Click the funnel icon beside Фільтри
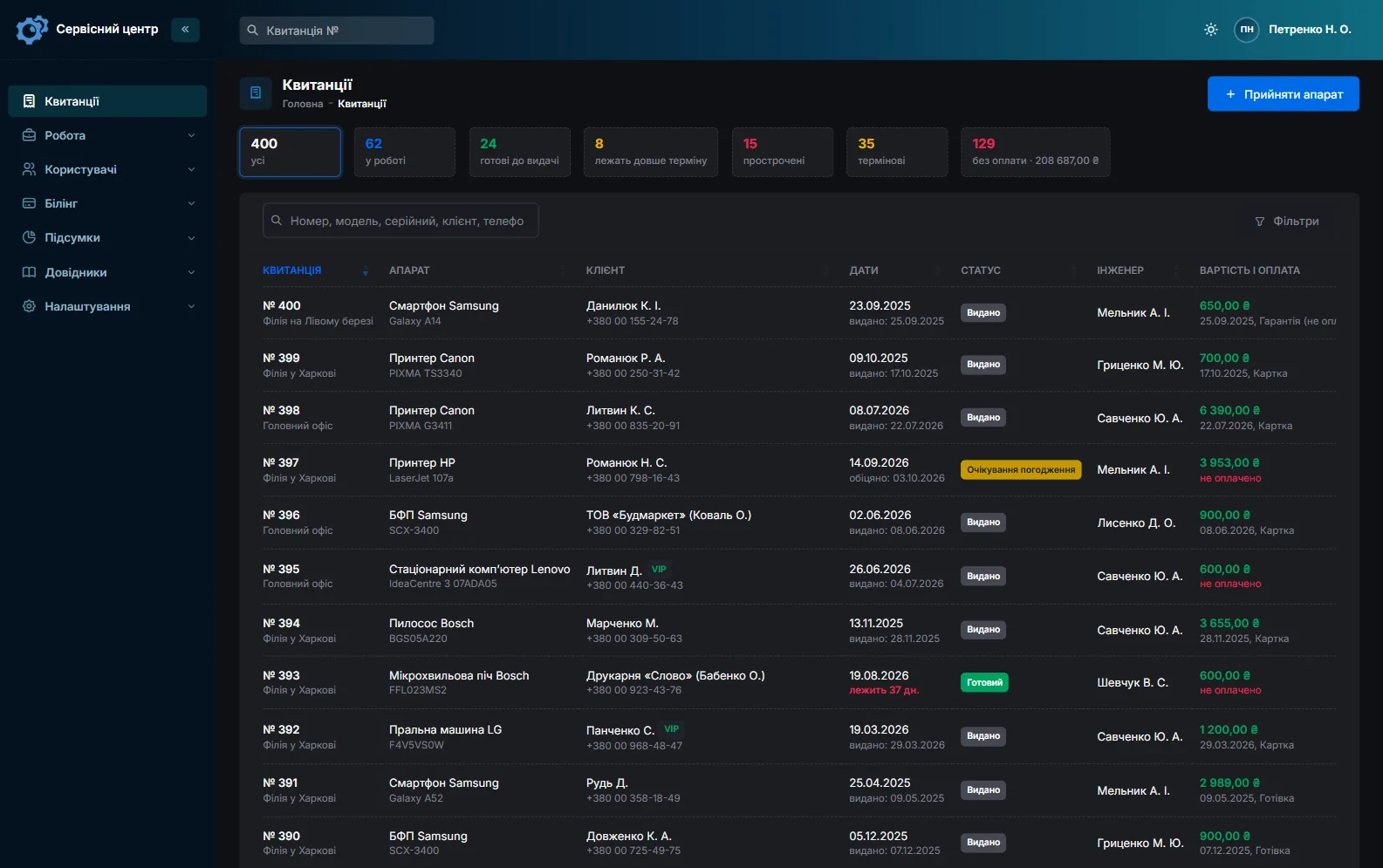This screenshot has width=1383, height=868. pyautogui.click(x=1259, y=222)
